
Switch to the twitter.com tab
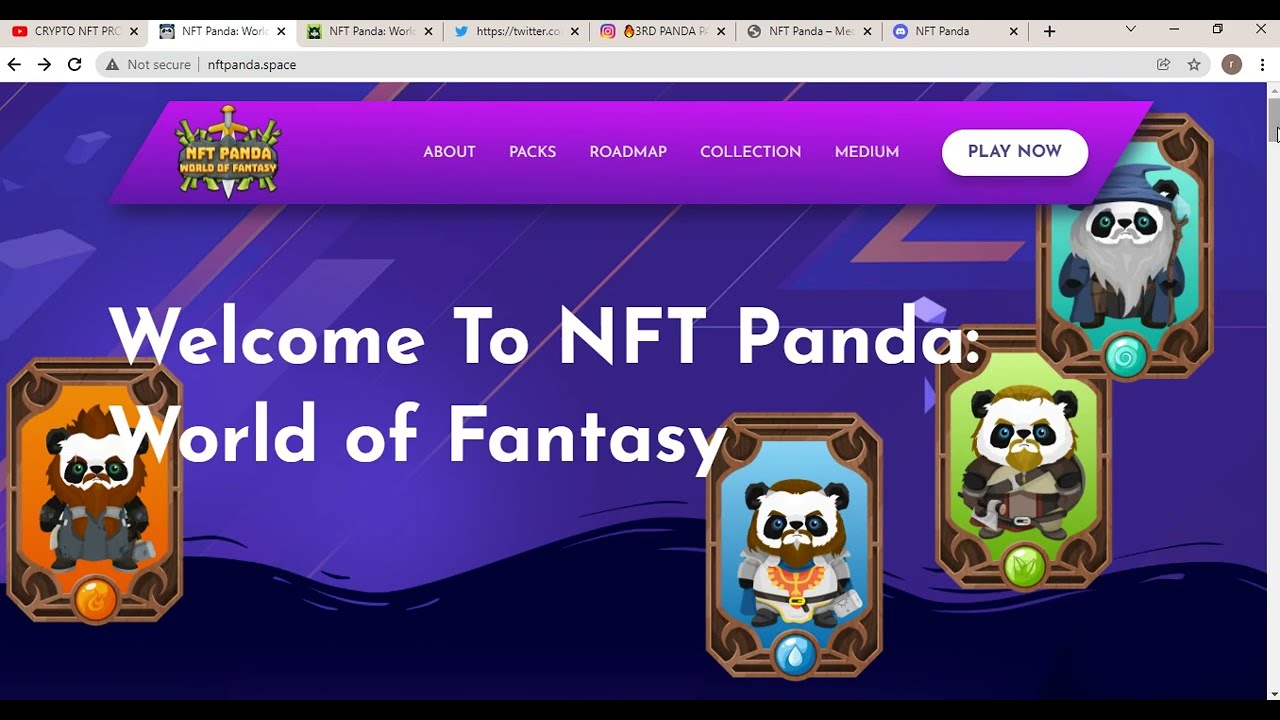[x=516, y=31]
